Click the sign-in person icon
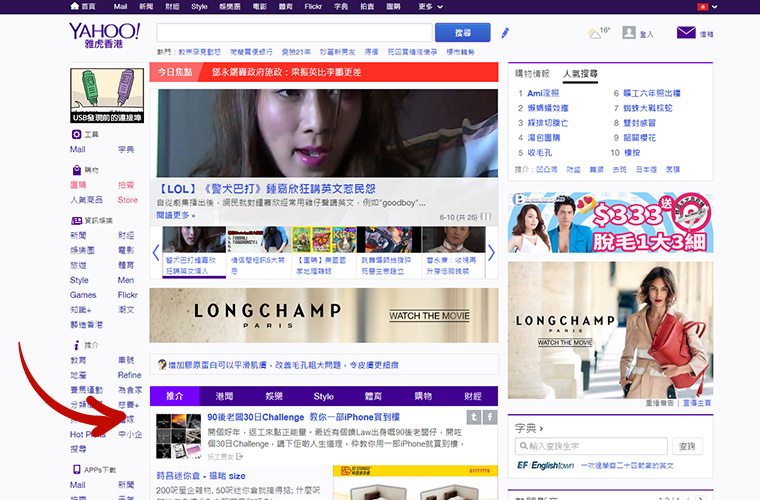The image size is (760, 500). click(x=629, y=32)
